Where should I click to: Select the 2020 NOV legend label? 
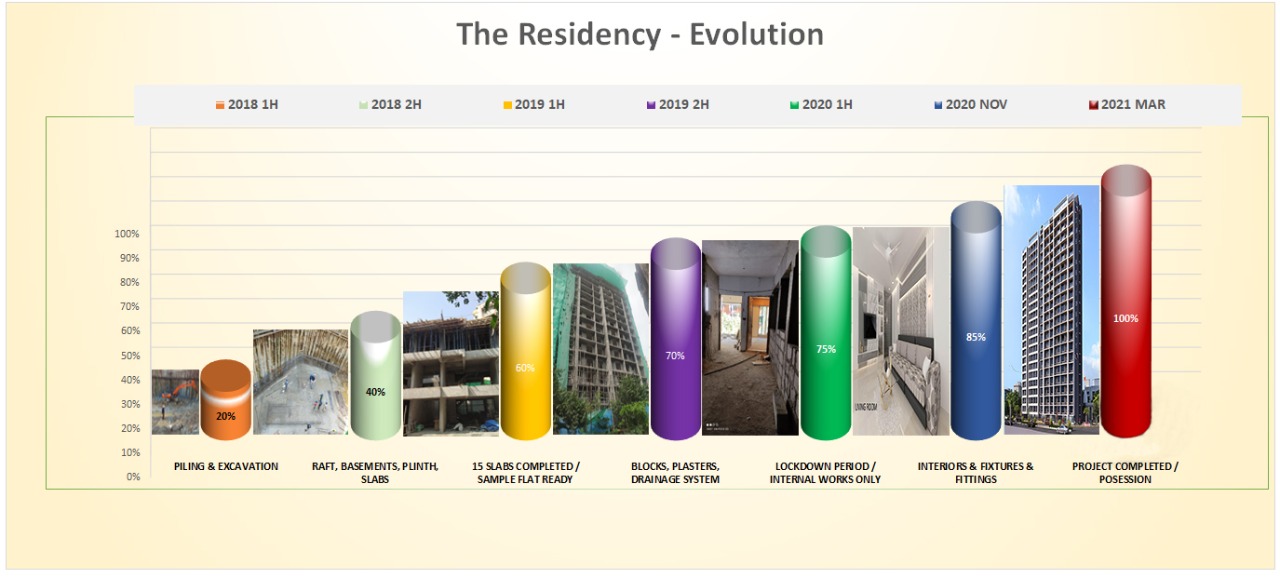pyautogui.click(x=974, y=105)
